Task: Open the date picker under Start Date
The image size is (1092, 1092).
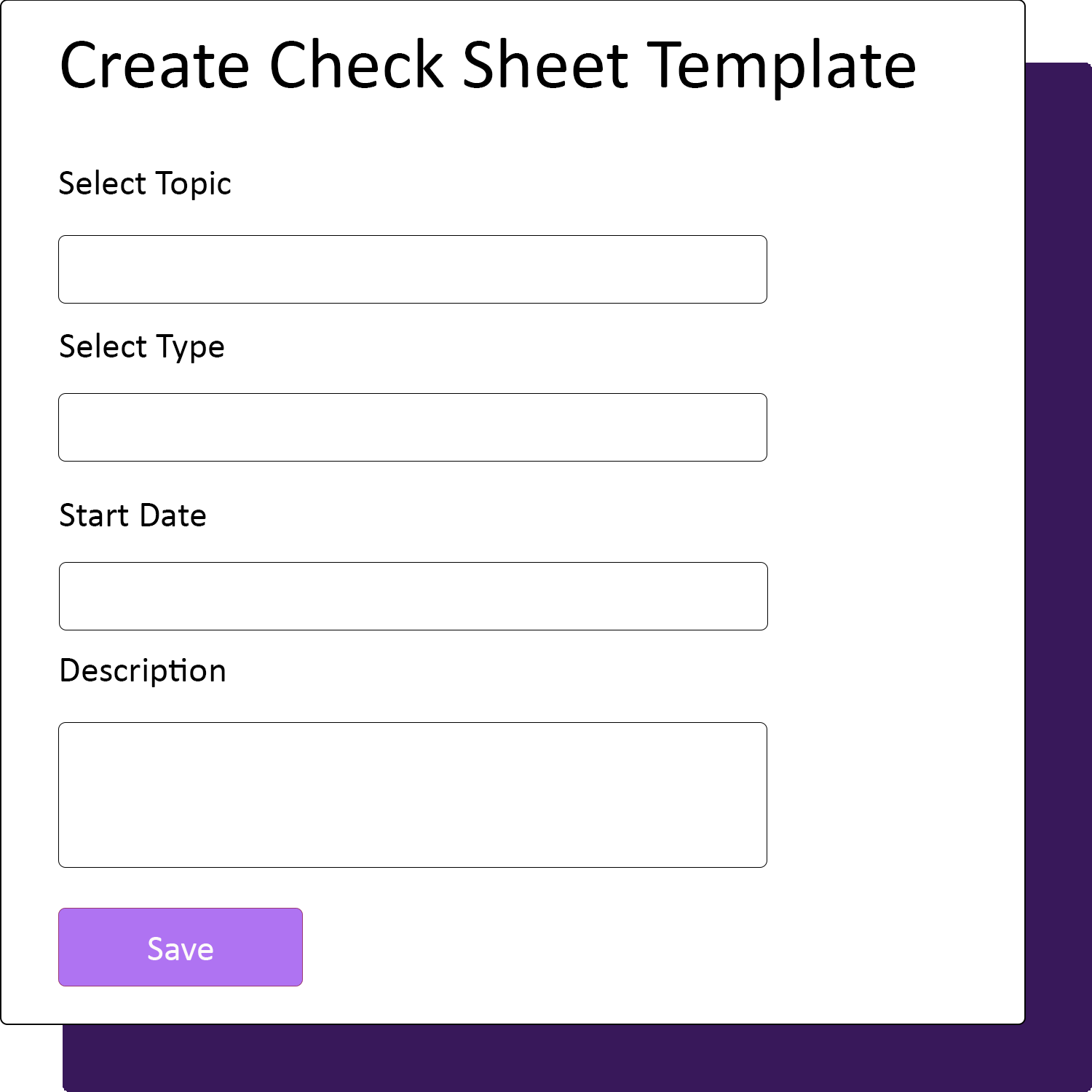Action: [x=412, y=596]
